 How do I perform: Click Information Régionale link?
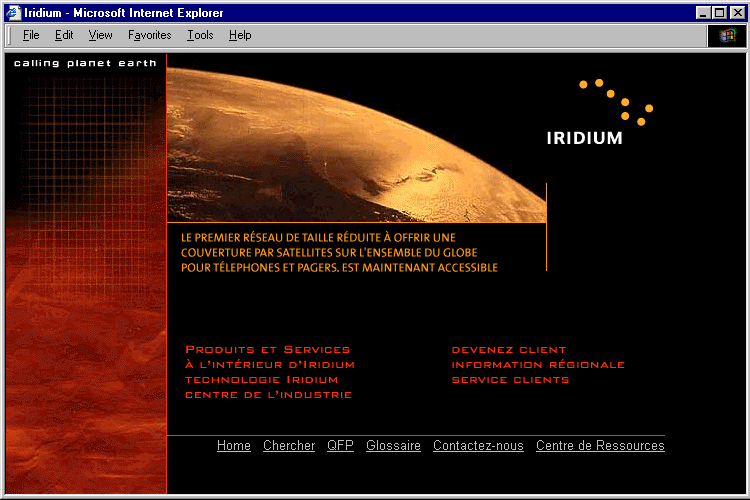(x=538, y=365)
